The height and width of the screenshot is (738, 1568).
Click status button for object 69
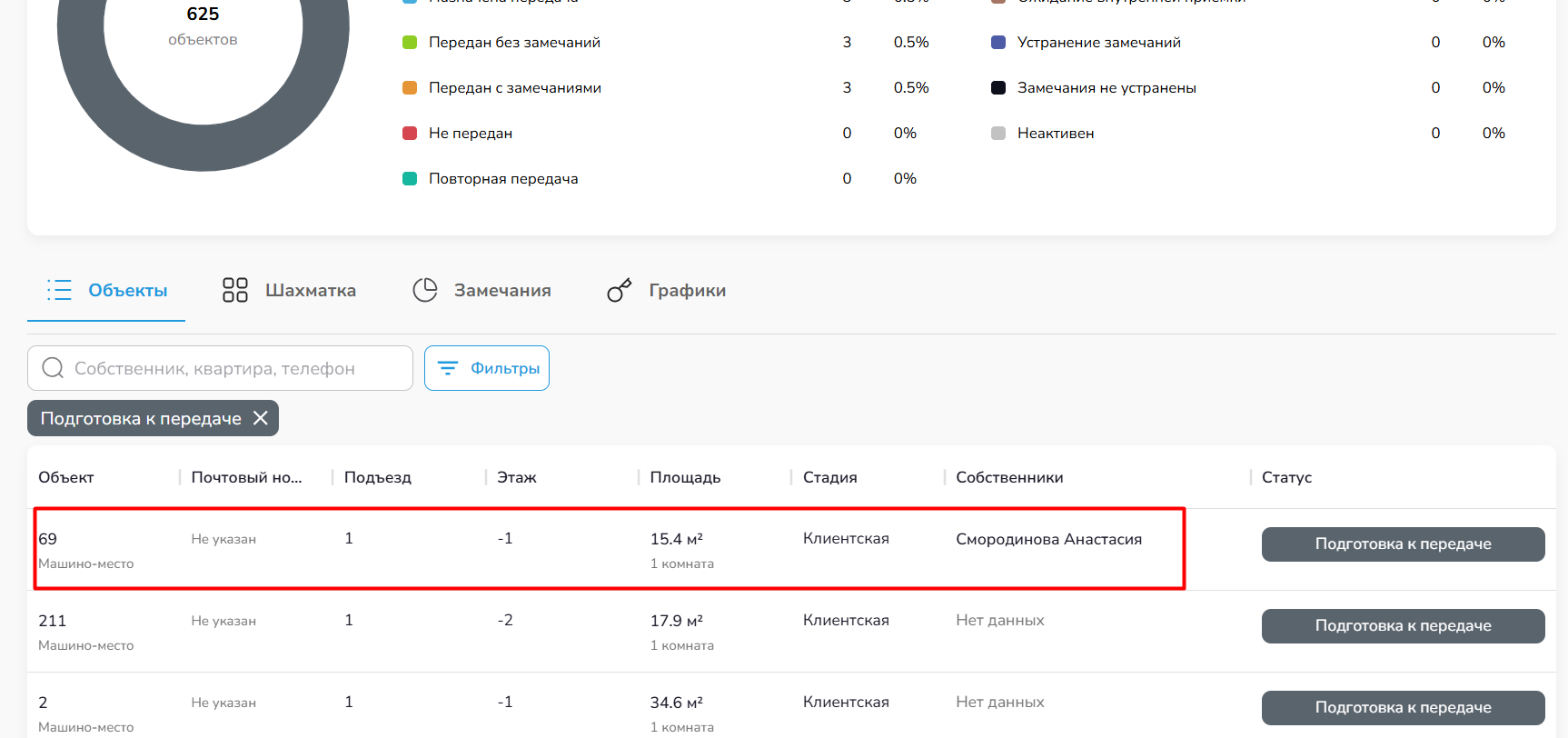[1403, 544]
